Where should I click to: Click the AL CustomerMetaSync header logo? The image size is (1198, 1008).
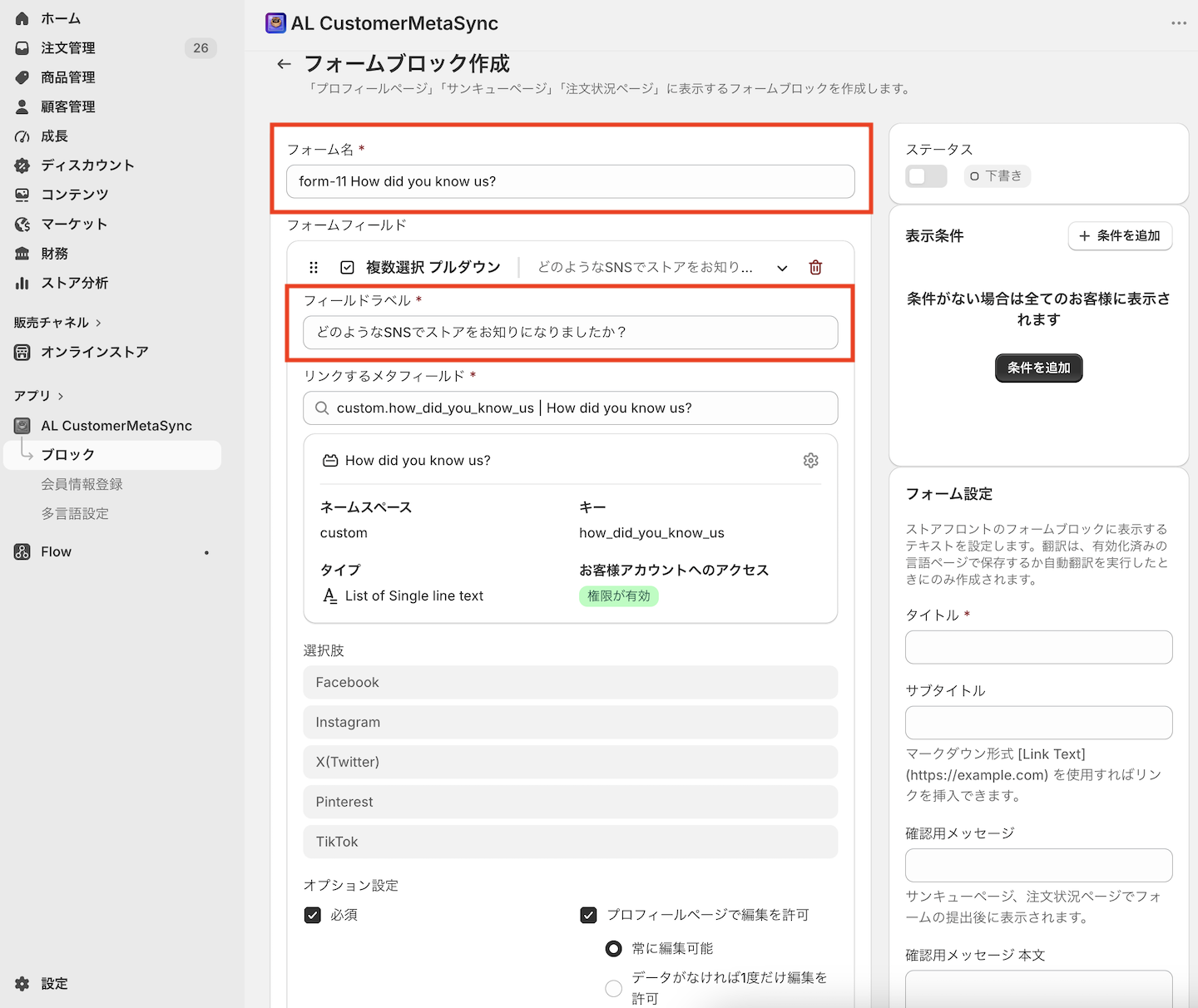point(275,23)
